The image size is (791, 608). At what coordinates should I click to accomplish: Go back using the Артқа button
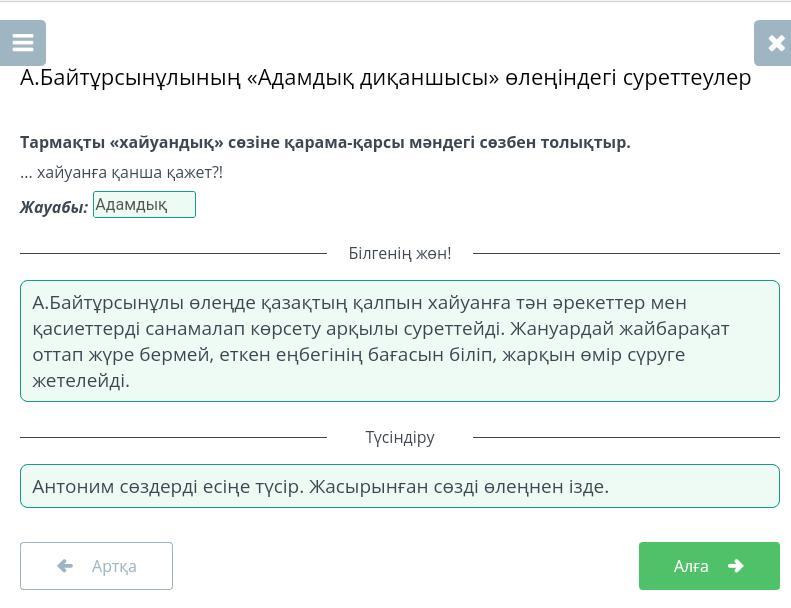point(96,566)
